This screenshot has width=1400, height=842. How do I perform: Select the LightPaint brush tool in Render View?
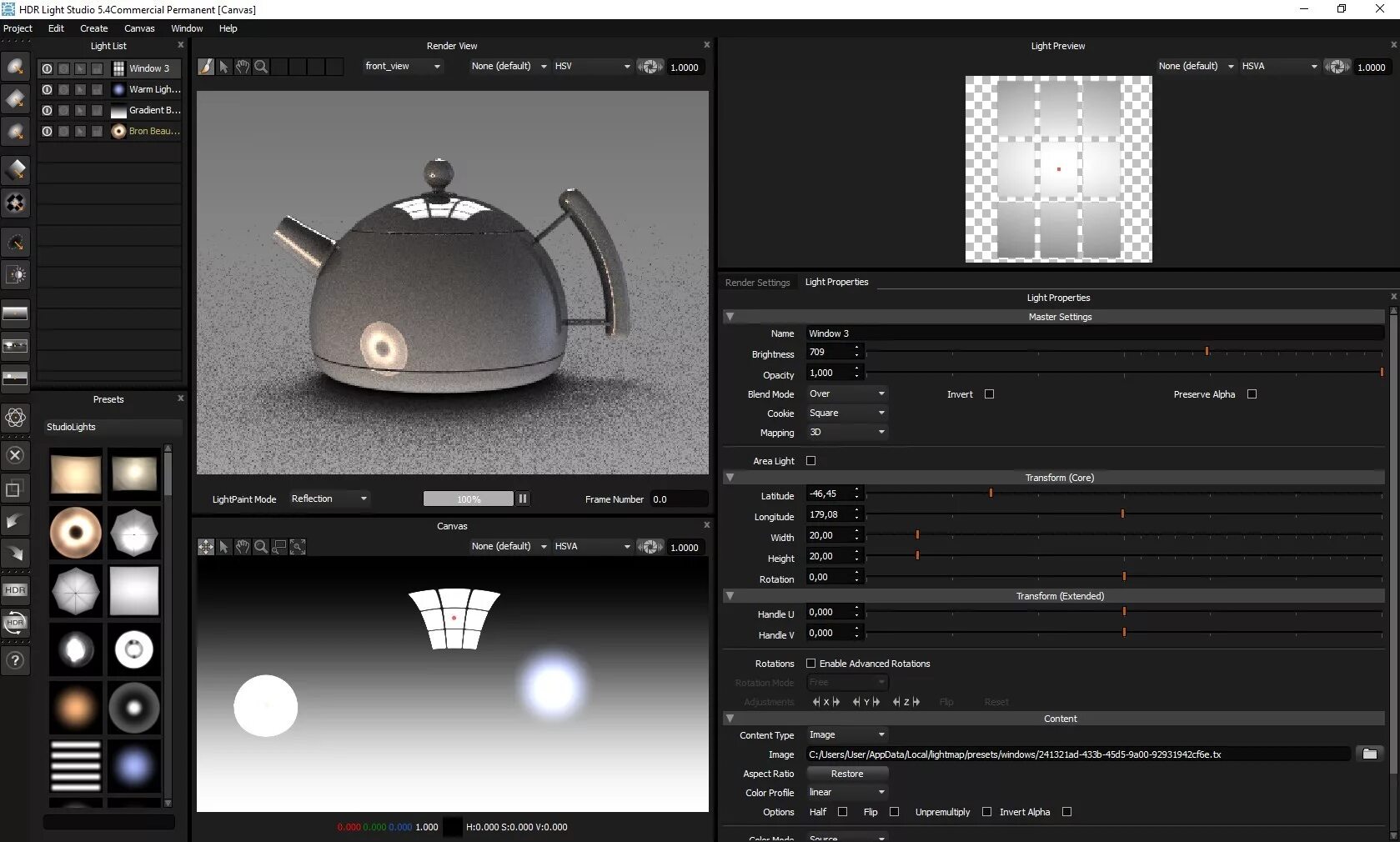205,67
